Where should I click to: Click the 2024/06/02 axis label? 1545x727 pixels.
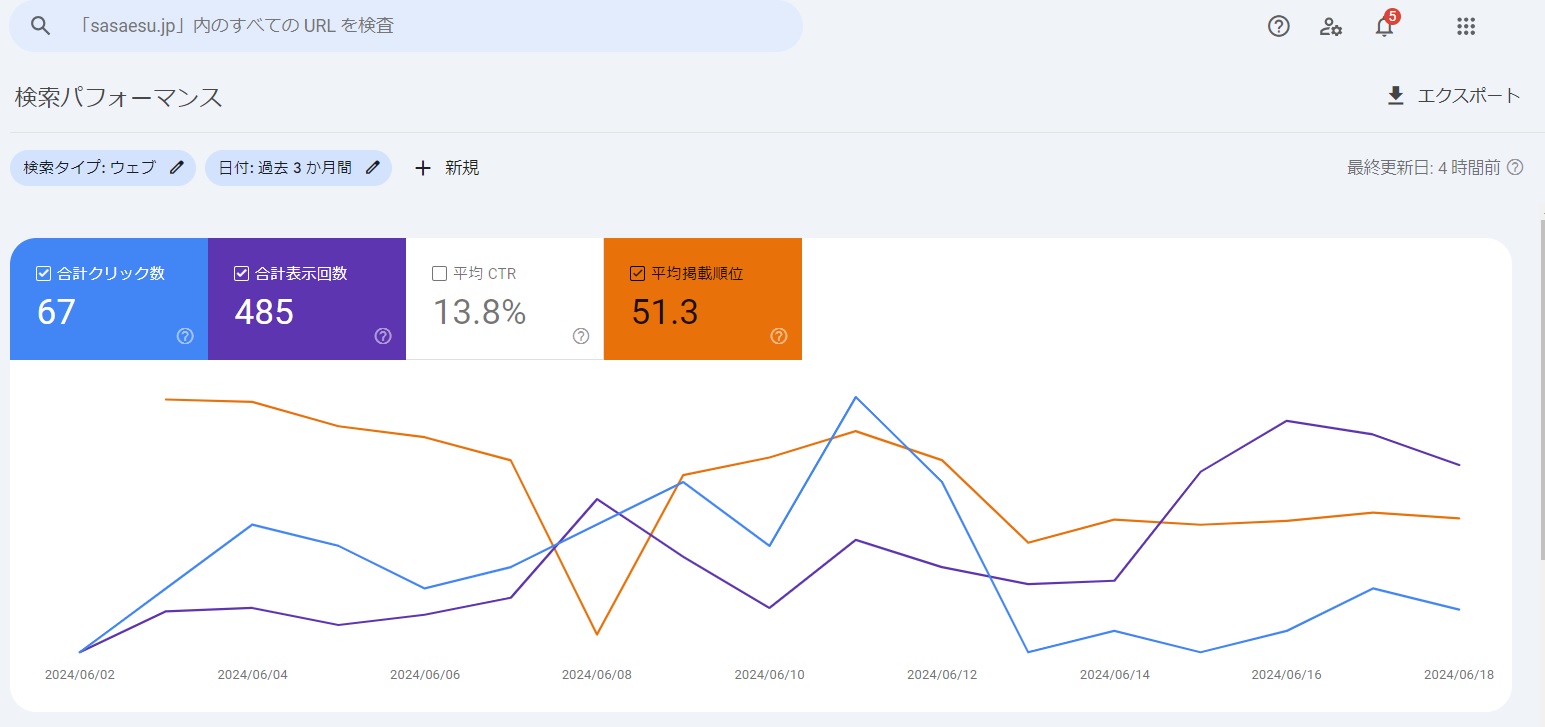80,675
